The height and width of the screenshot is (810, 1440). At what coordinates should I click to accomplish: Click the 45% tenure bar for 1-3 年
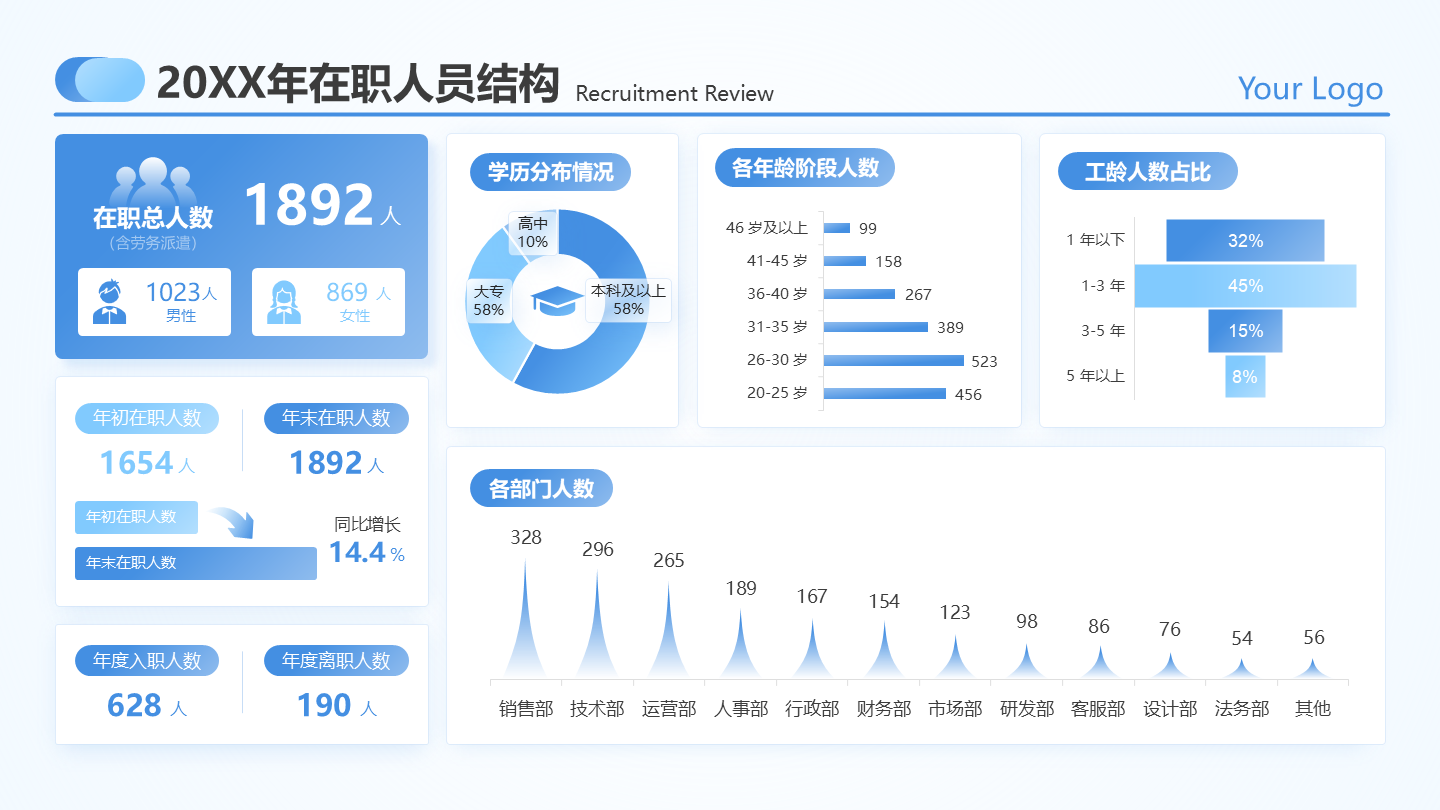(x=1246, y=286)
